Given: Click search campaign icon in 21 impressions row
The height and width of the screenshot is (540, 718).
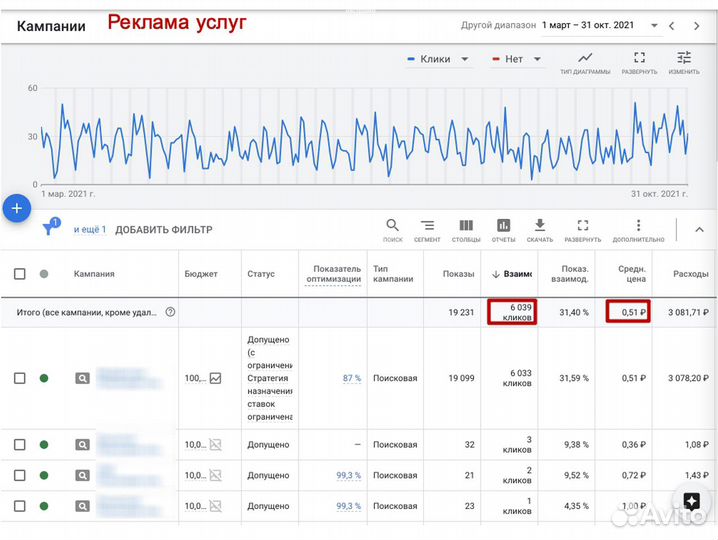Looking at the screenshot, I should point(82,475).
